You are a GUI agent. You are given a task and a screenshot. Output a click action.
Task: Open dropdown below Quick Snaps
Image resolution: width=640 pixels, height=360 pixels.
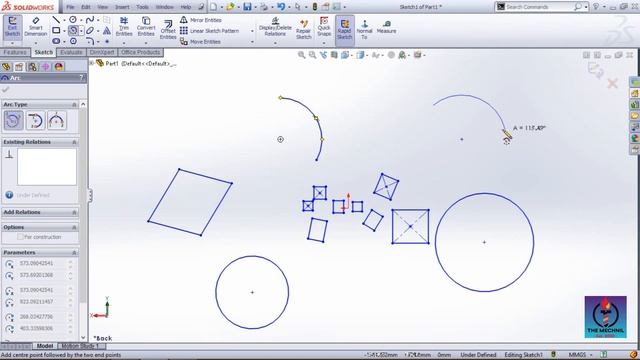tap(324, 42)
